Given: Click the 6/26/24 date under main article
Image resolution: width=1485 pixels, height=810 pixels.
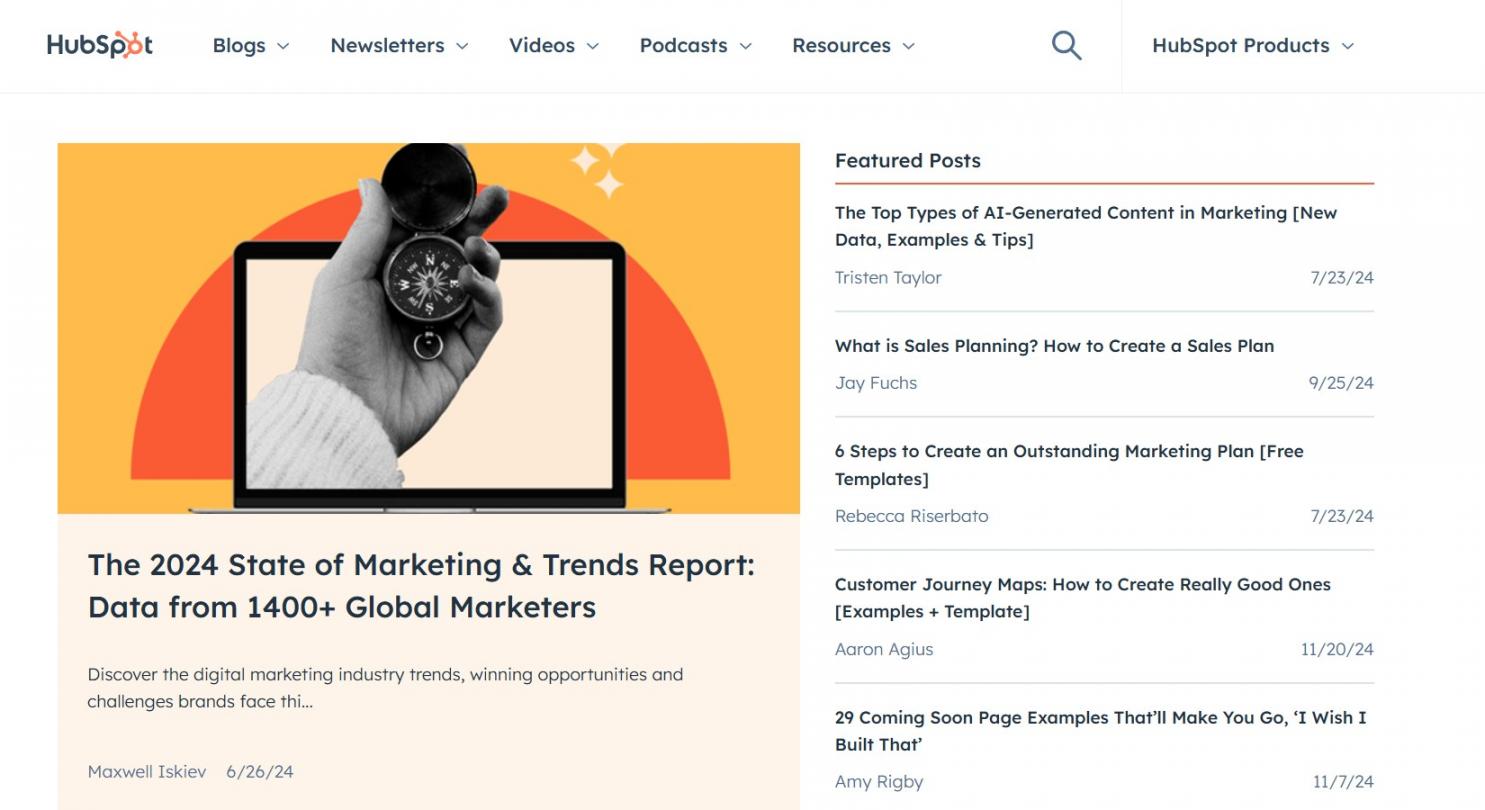Looking at the screenshot, I should click(x=260, y=771).
